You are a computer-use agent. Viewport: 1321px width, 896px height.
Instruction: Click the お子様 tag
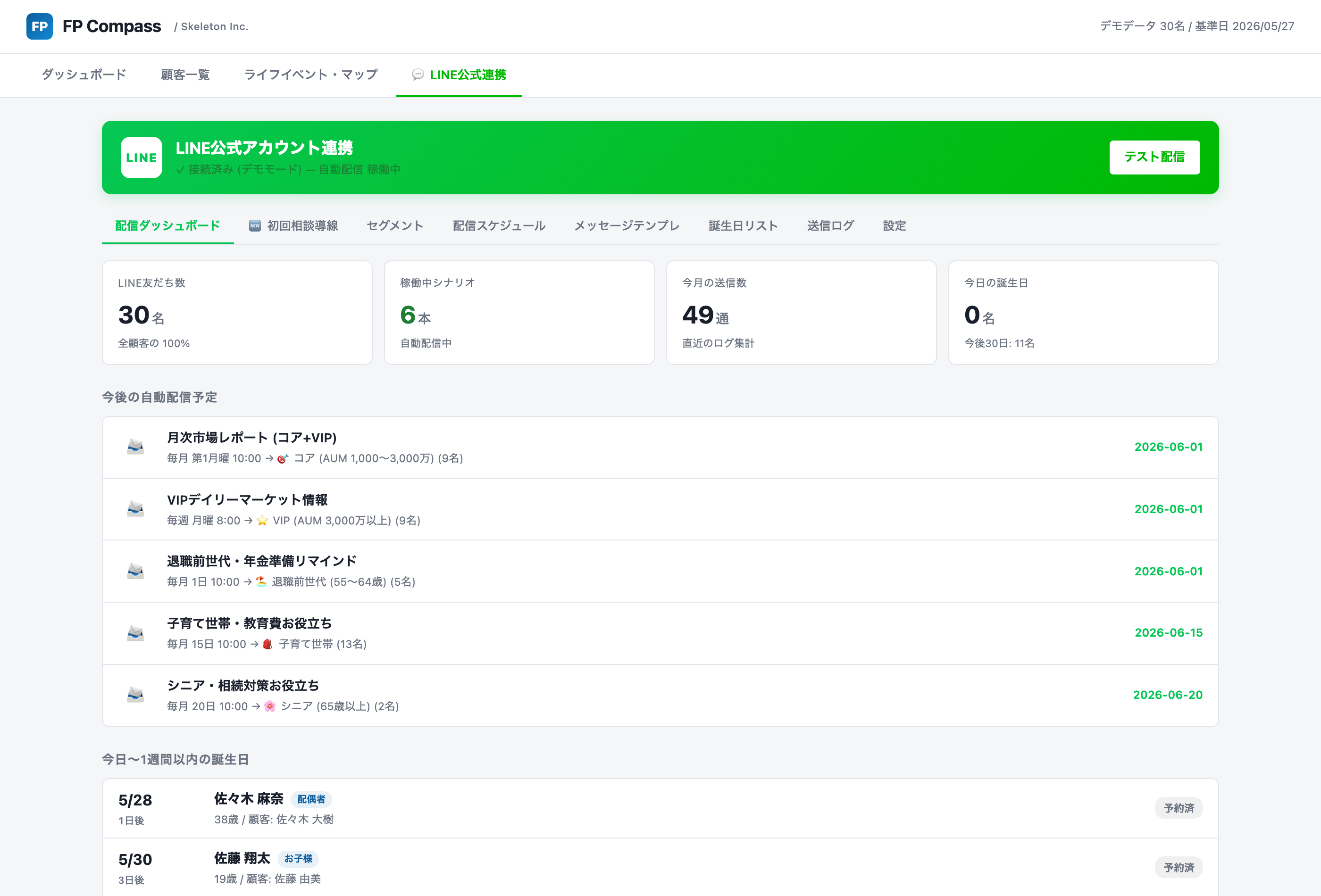[299, 858]
